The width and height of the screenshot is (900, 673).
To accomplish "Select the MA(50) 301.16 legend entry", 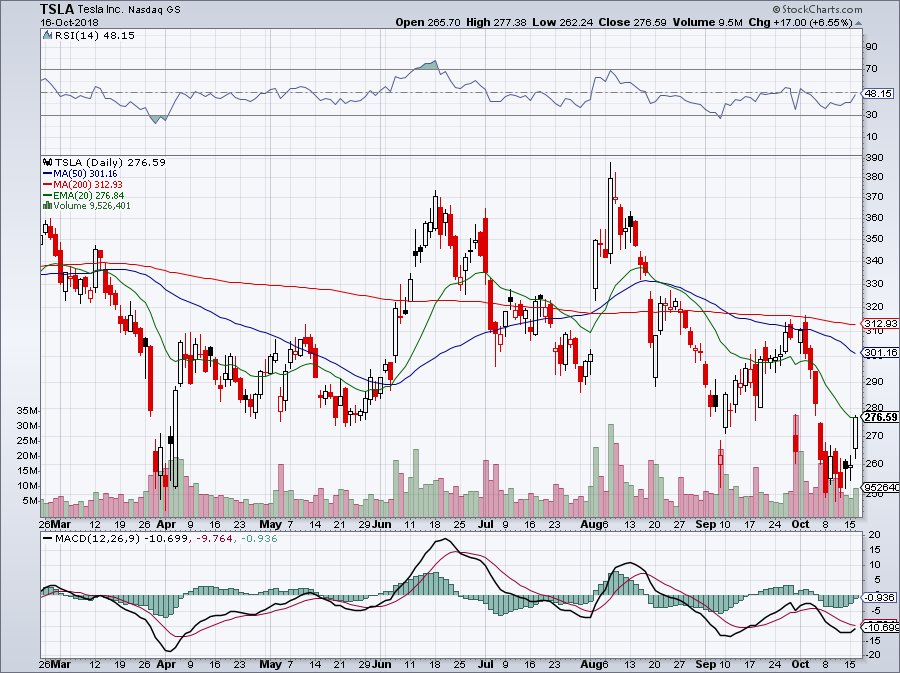I will coord(86,174).
